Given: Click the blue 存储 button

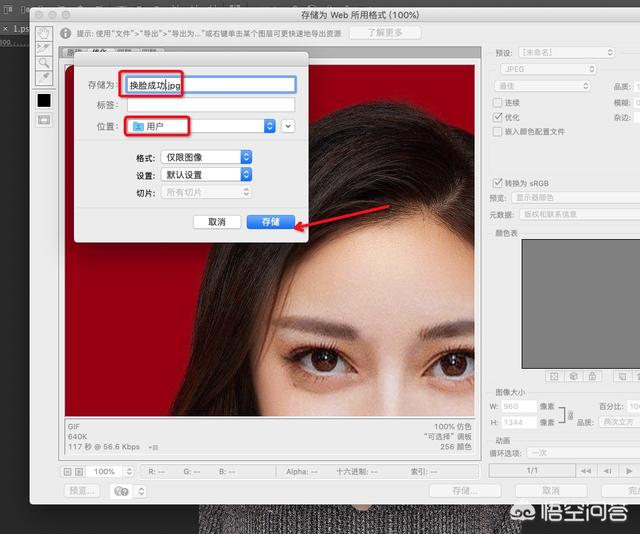Looking at the screenshot, I should point(271,222).
